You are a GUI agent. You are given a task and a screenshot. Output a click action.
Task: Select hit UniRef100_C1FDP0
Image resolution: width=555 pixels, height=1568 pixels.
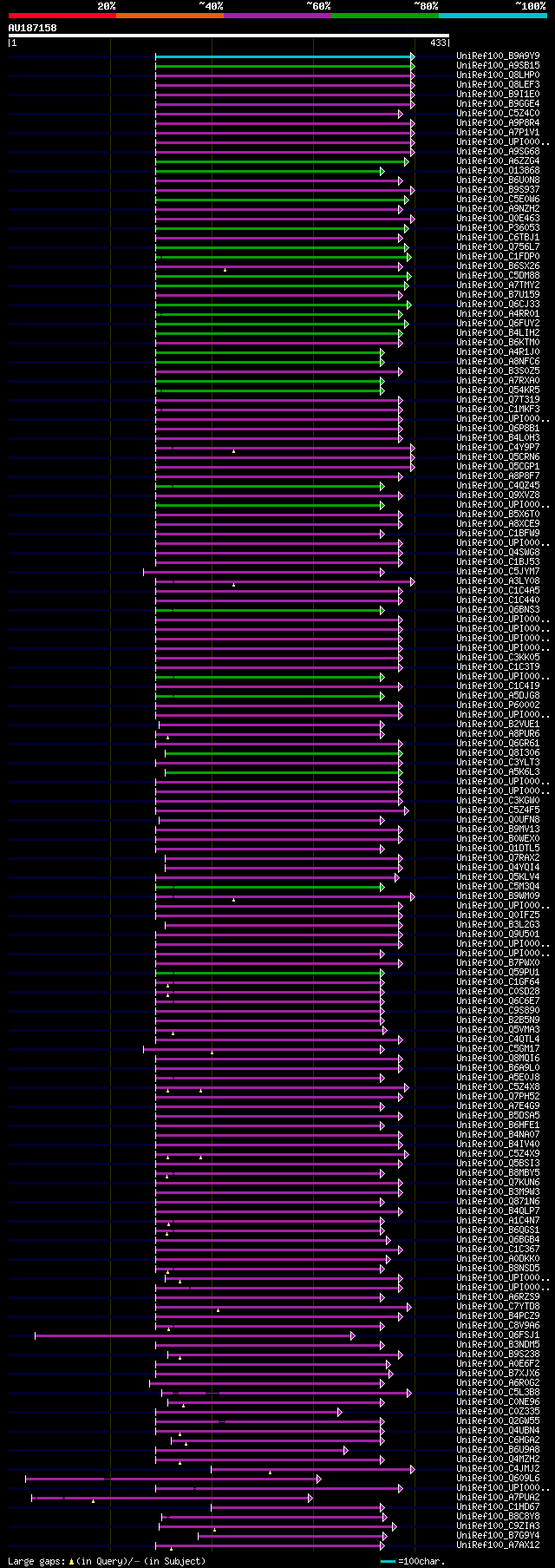(498, 257)
